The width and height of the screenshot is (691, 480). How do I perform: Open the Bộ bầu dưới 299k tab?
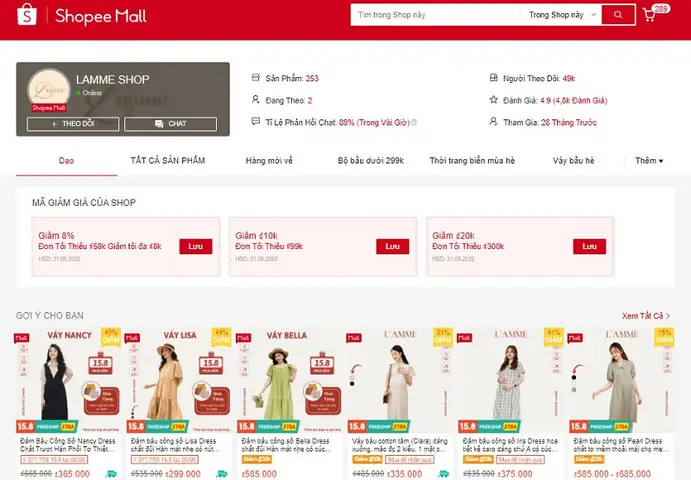pyautogui.click(x=371, y=160)
